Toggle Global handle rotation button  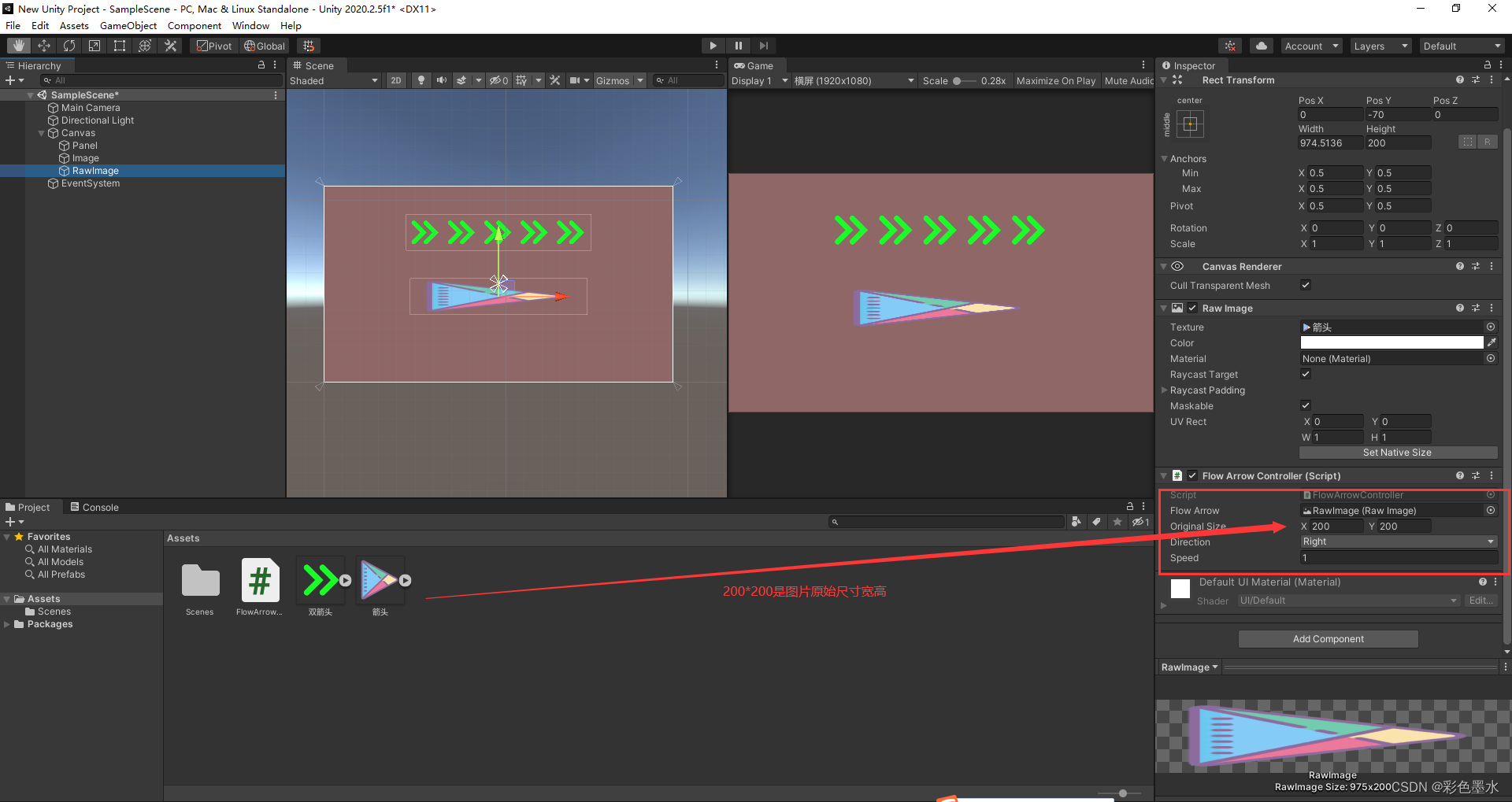tap(265, 46)
